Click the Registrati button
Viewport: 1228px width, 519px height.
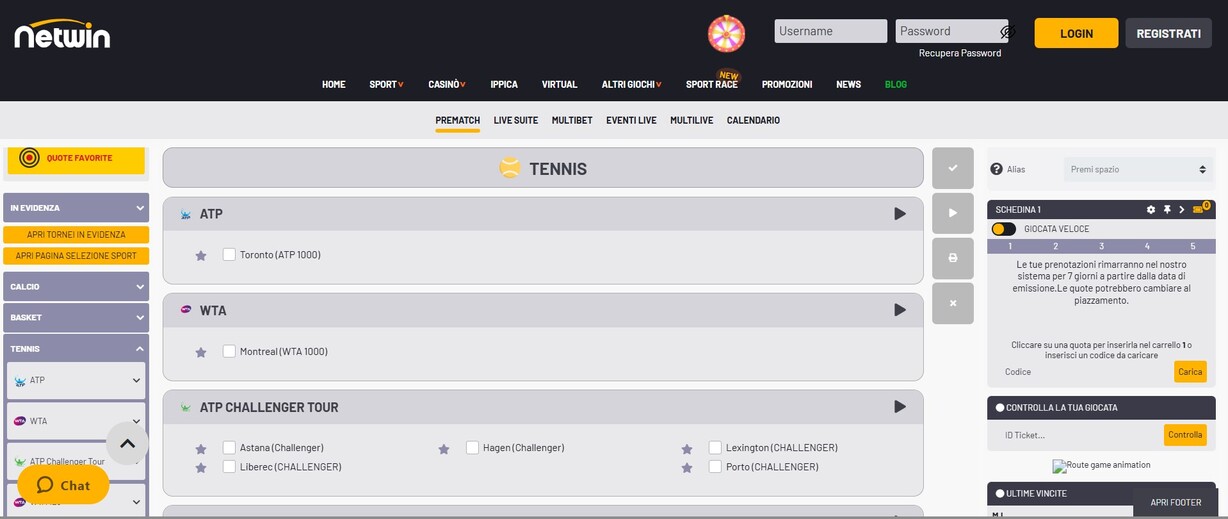point(1168,33)
